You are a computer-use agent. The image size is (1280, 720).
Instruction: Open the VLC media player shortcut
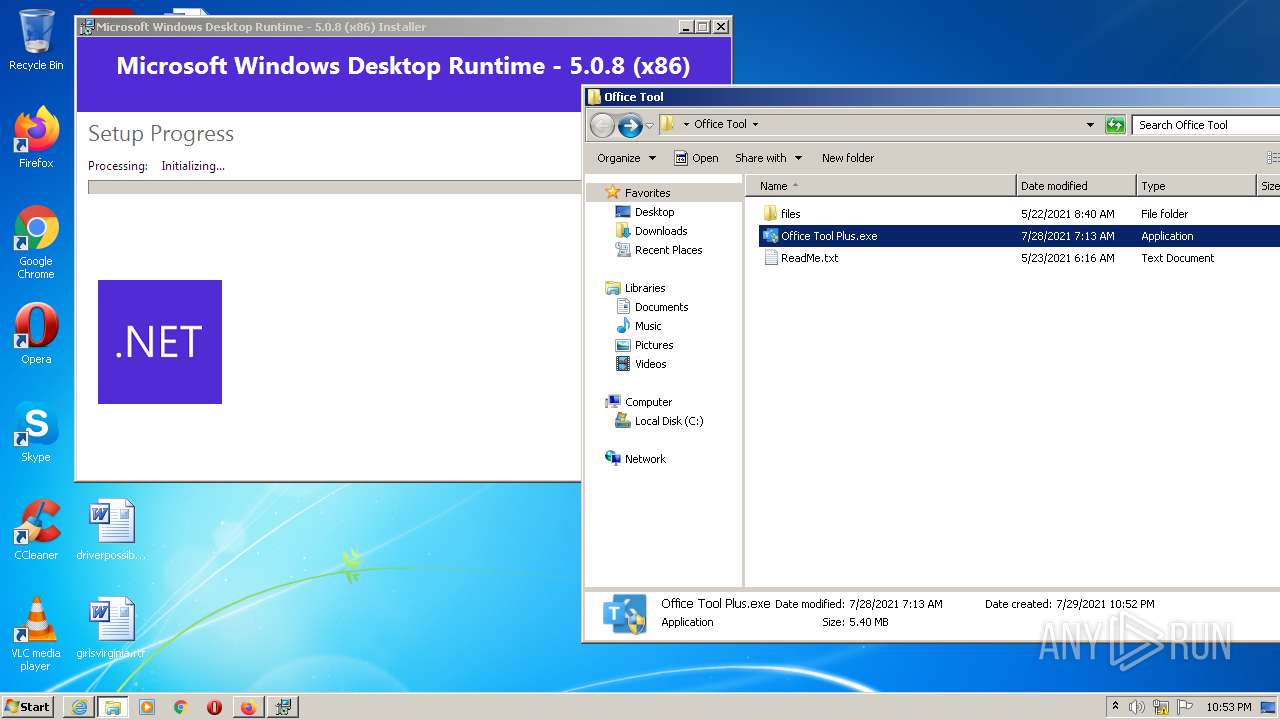[x=36, y=634]
